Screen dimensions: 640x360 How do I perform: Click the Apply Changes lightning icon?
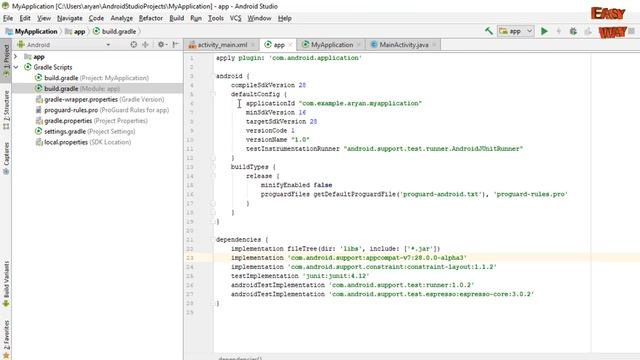[x=559, y=31]
